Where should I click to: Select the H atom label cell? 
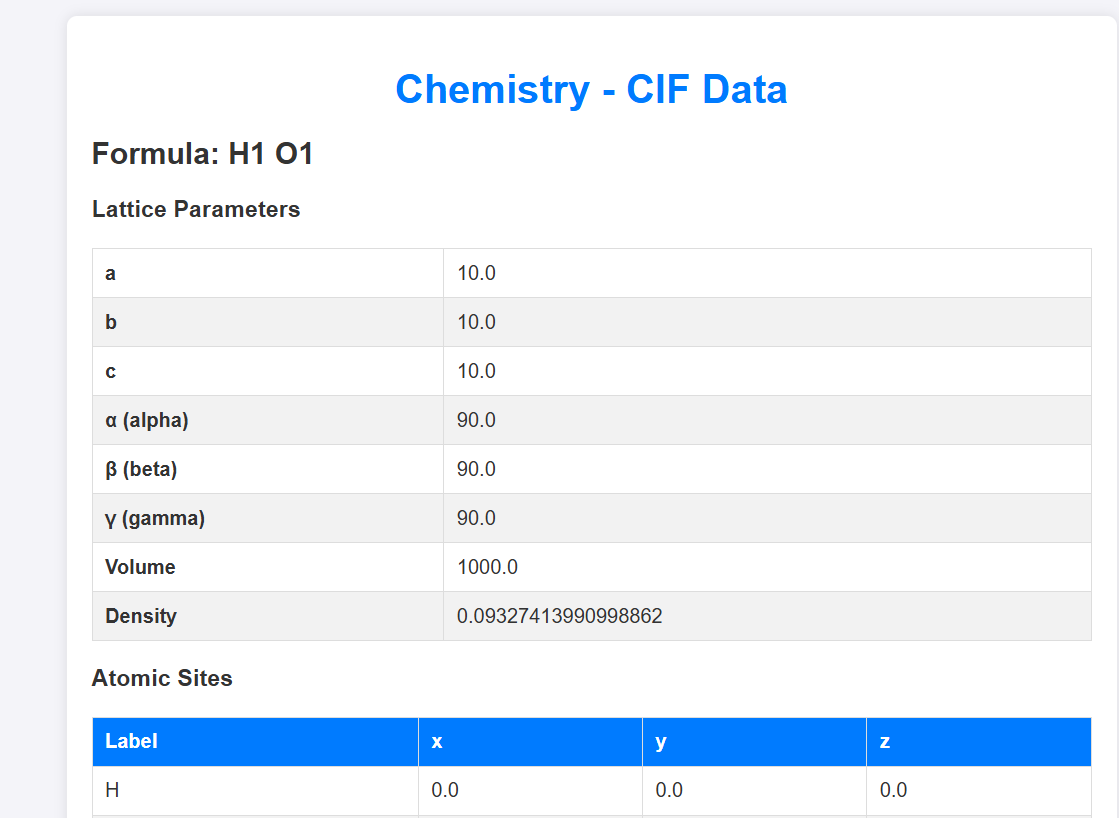[112, 790]
